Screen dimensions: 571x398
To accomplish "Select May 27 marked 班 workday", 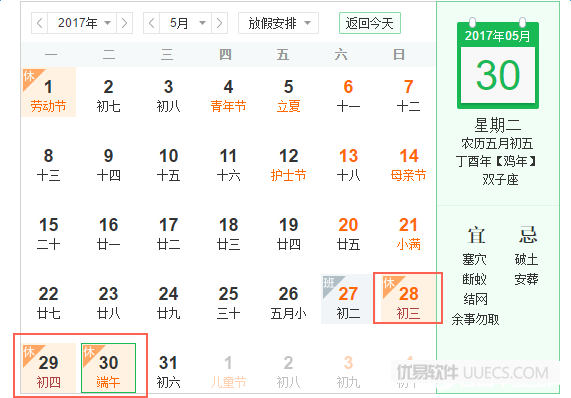I will [x=347, y=299].
